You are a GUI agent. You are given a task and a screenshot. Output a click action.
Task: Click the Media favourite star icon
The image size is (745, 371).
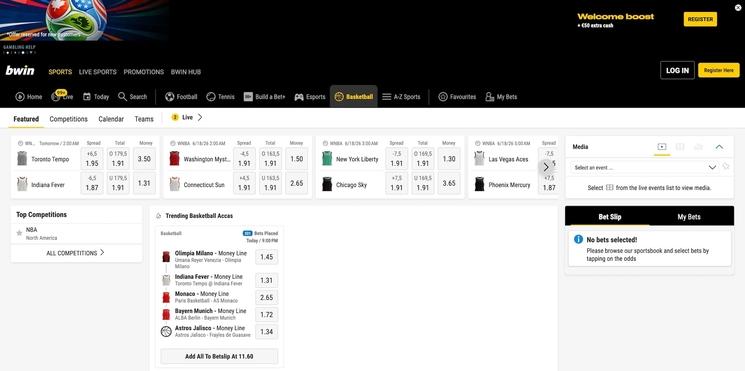point(726,166)
